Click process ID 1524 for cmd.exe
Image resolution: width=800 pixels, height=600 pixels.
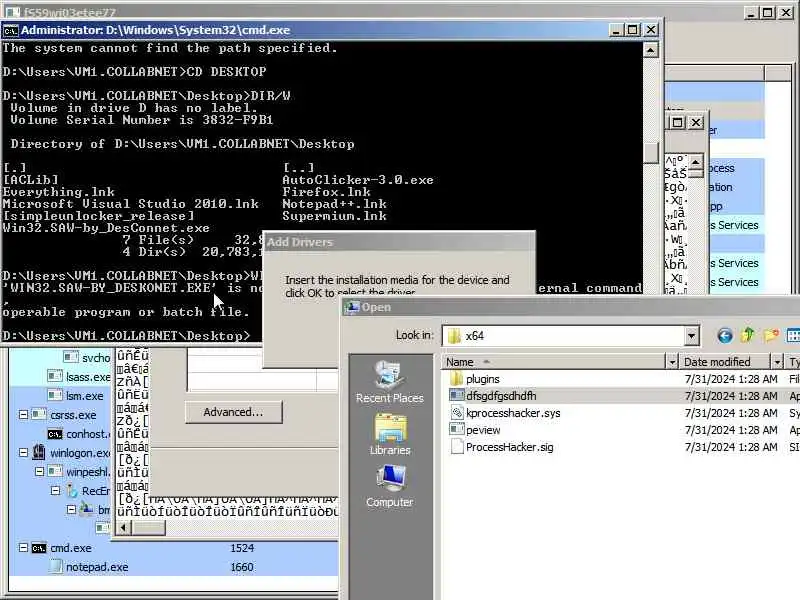(x=242, y=548)
